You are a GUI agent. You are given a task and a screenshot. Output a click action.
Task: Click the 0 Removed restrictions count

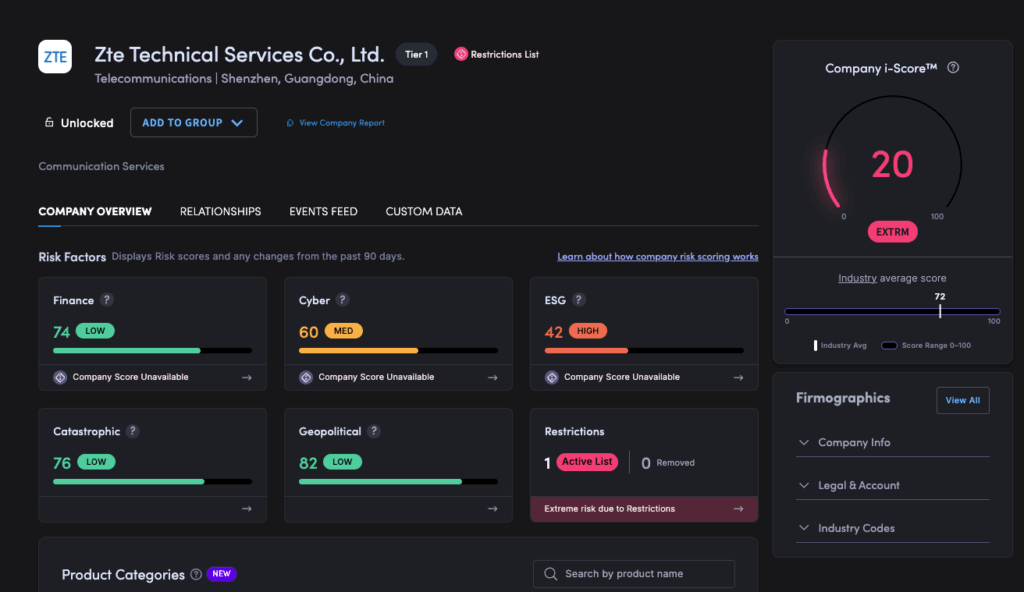(667, 463)
